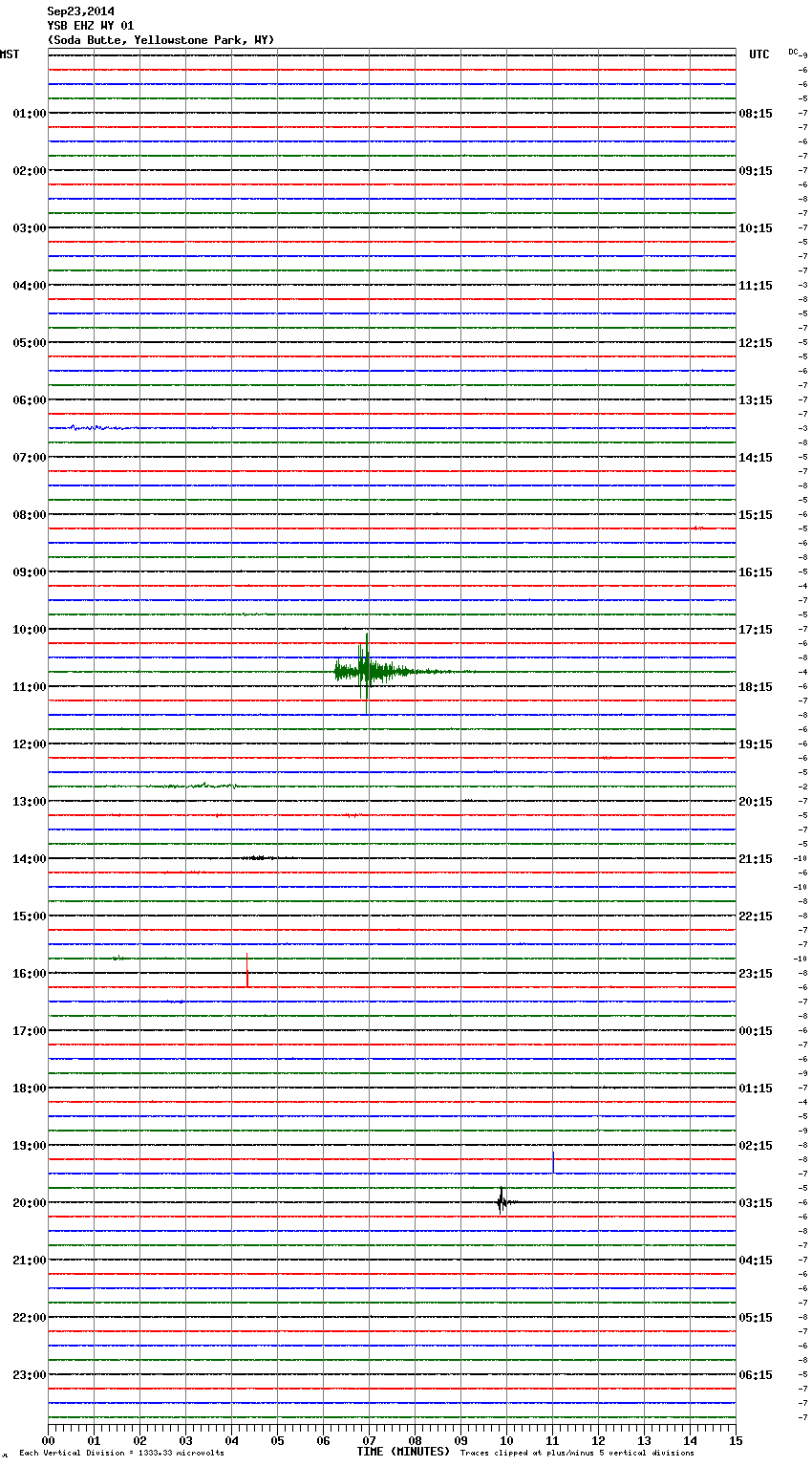The height and width of the screenshot is (1466, 812).
Task: Click the 23:00 MST time label
Action: click(30, 1375)
